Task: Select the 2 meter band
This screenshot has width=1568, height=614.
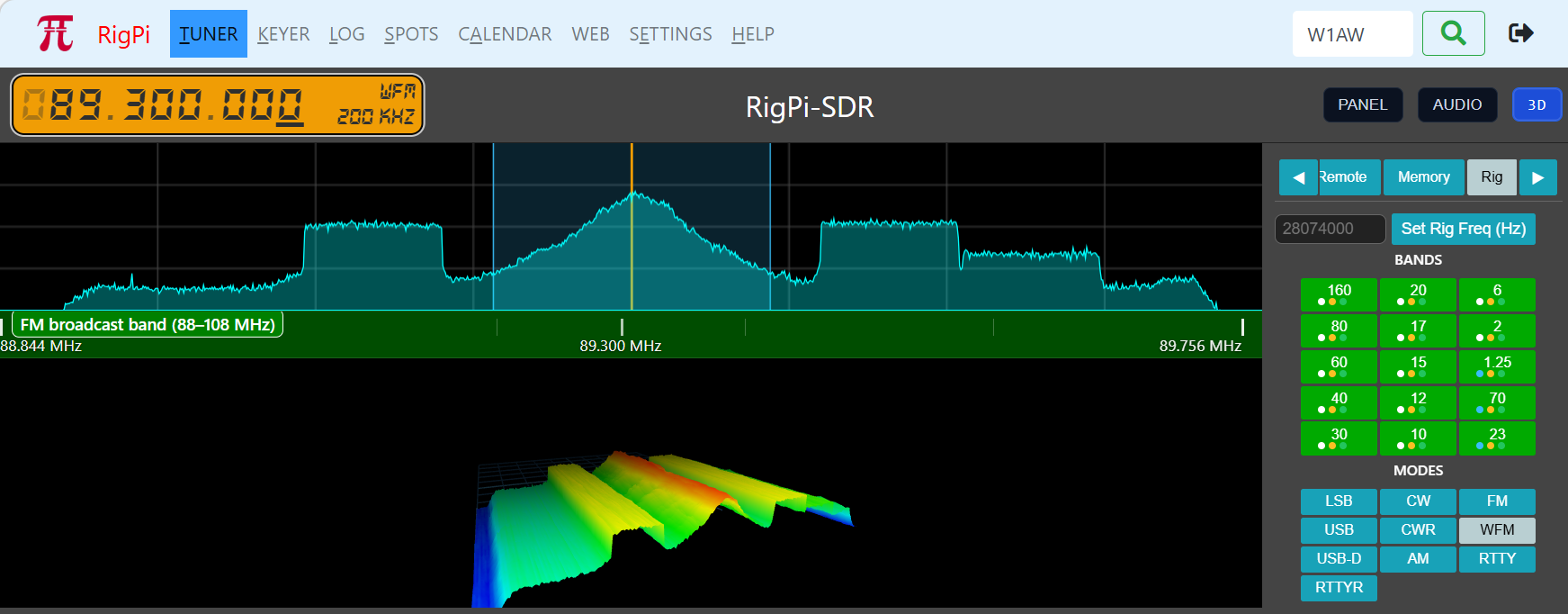Action: (1497, 330)
